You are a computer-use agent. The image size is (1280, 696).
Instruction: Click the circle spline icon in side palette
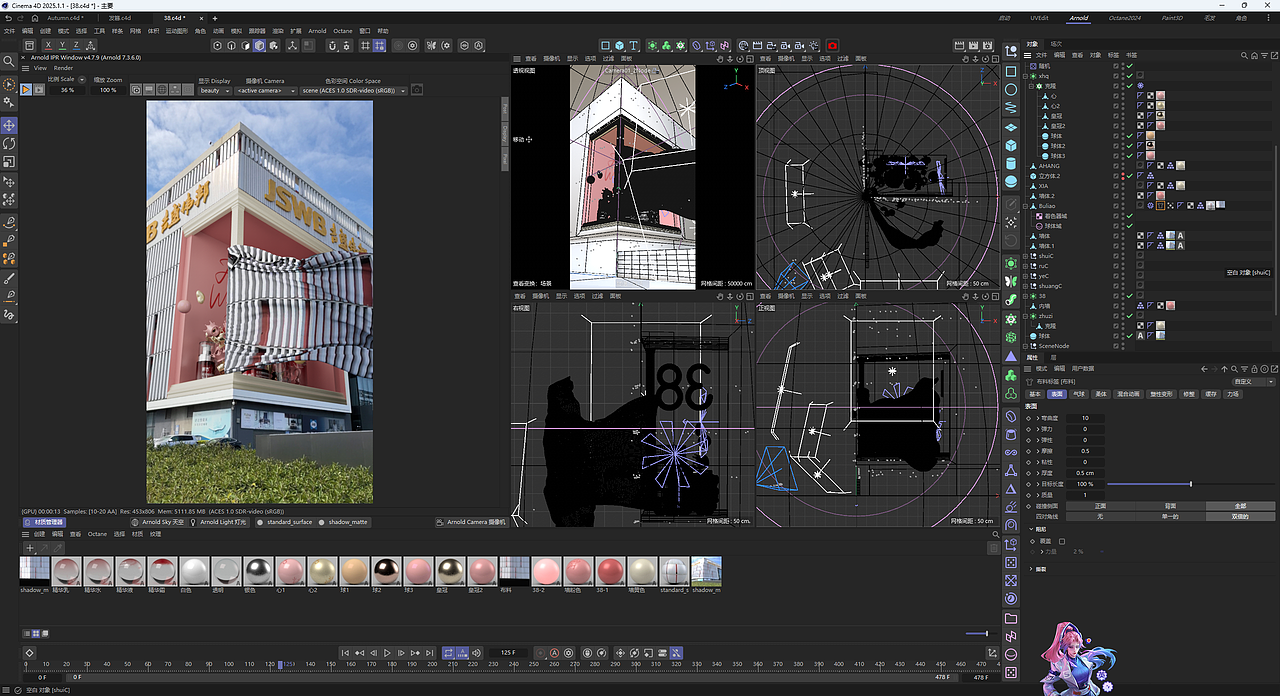(x=1011, y=90)
